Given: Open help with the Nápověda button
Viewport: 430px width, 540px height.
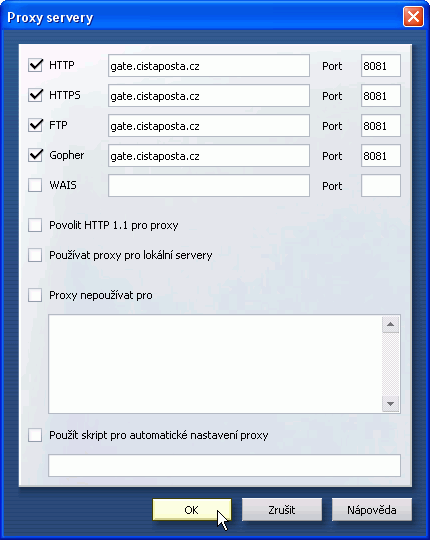Looking at the screenshot, I should coord(372,510).
